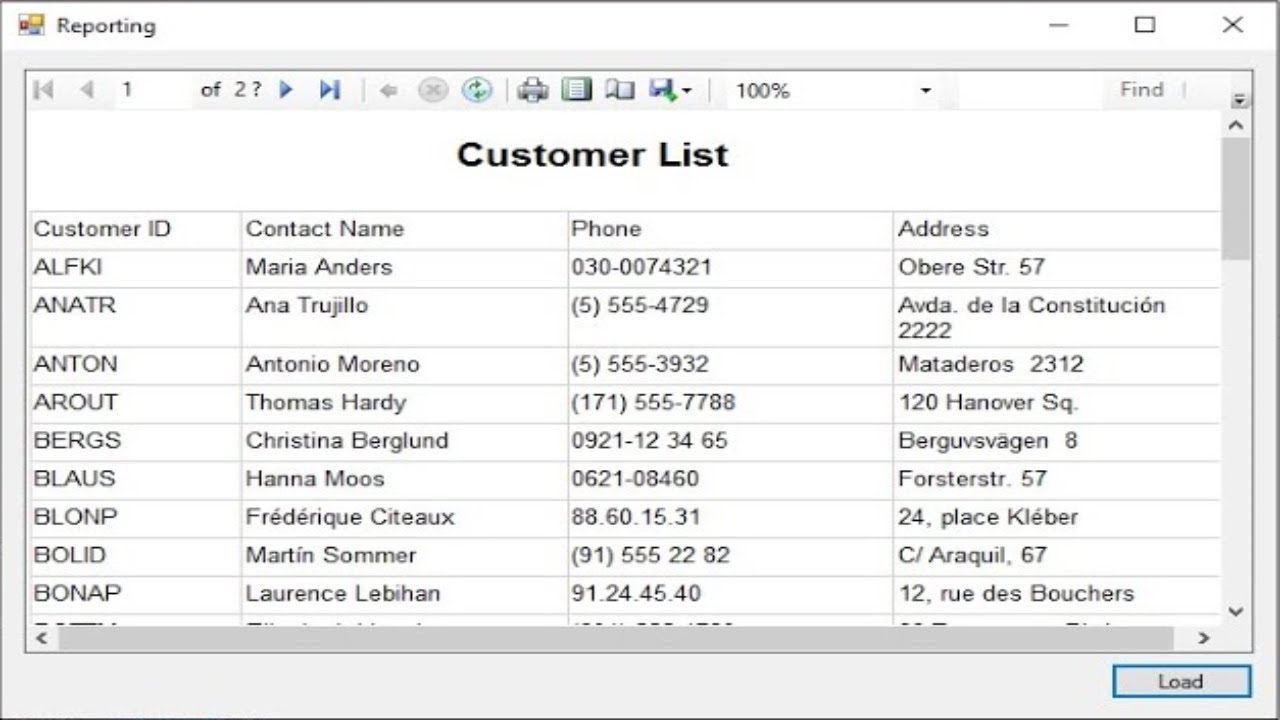
Task: Switch to print layout view
Action: tap(576, 90)
